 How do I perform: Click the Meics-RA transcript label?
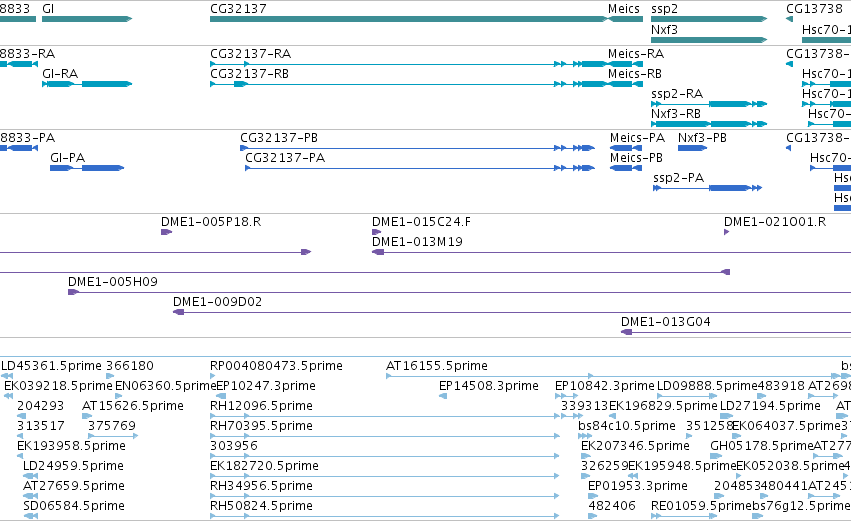point(636,54)
